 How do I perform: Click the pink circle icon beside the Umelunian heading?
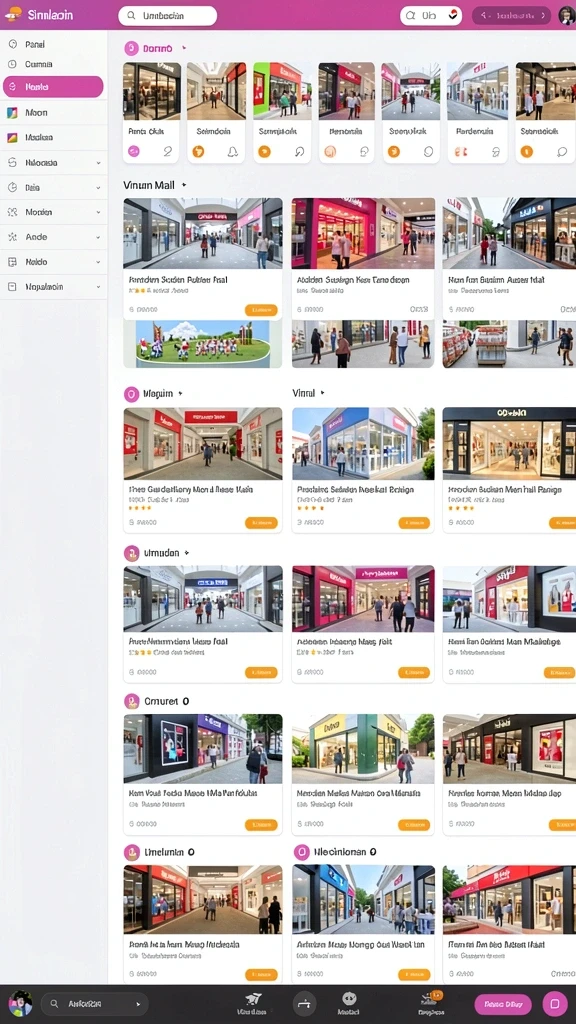pyautogui.click(x=131, y=852)
